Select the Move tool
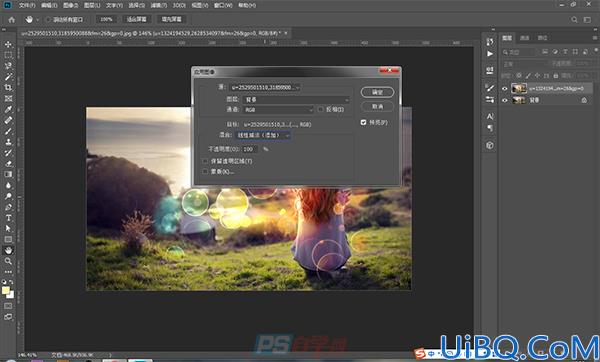 pos(8,44)
